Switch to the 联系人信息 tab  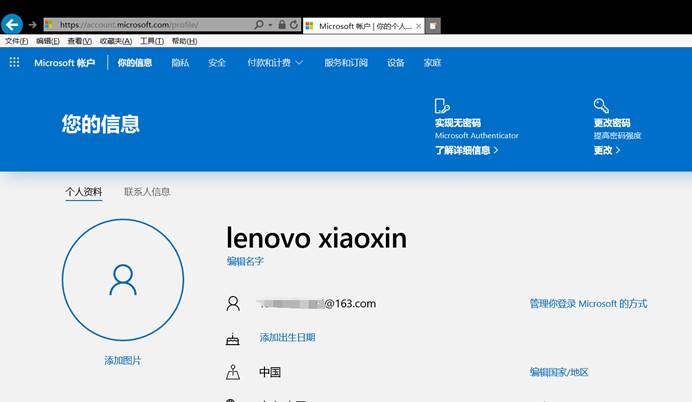(147, 192)
